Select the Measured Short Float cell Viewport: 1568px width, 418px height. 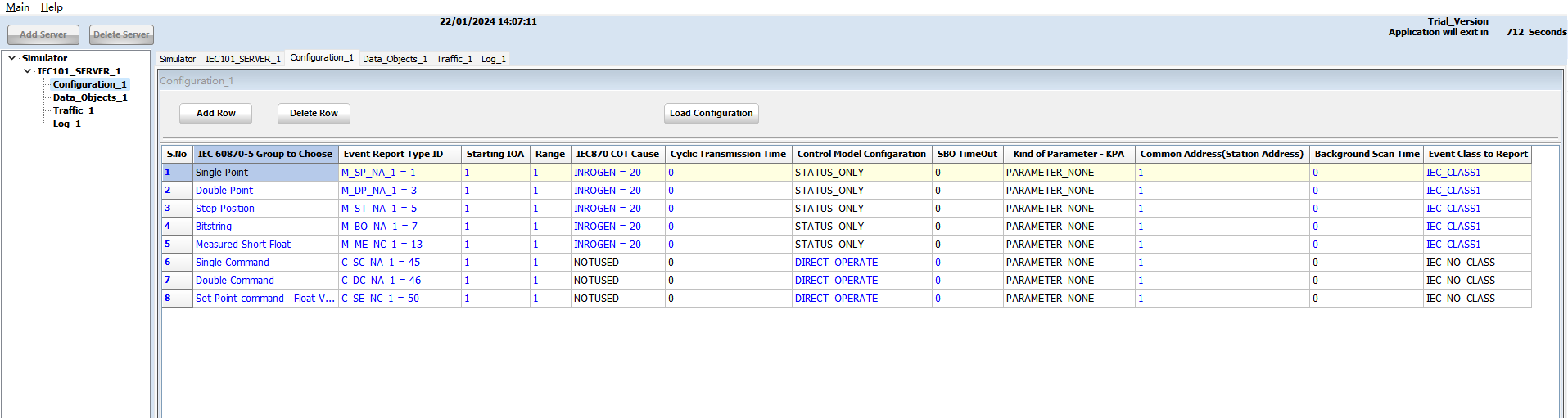pyautogui.click(x=265, y=245)
